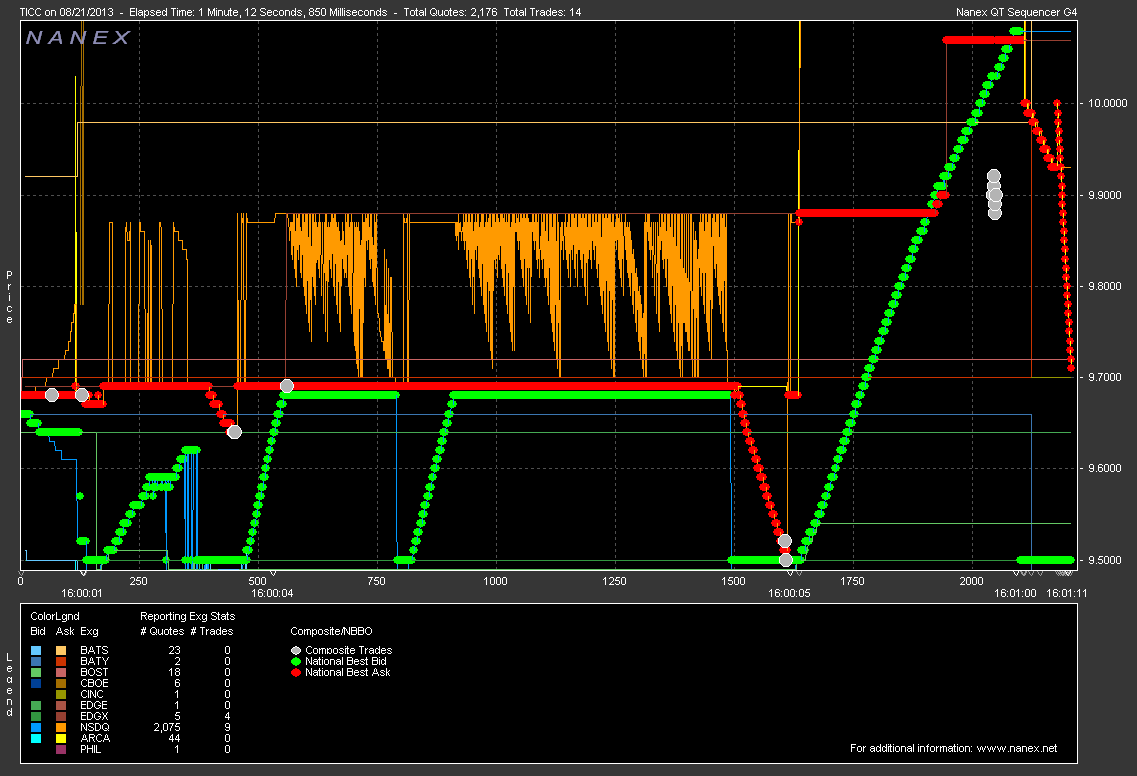This screenshot has width=1137, height=776.
Task: Click the National Best Ask legend label
Action: (x=347, y=672)
